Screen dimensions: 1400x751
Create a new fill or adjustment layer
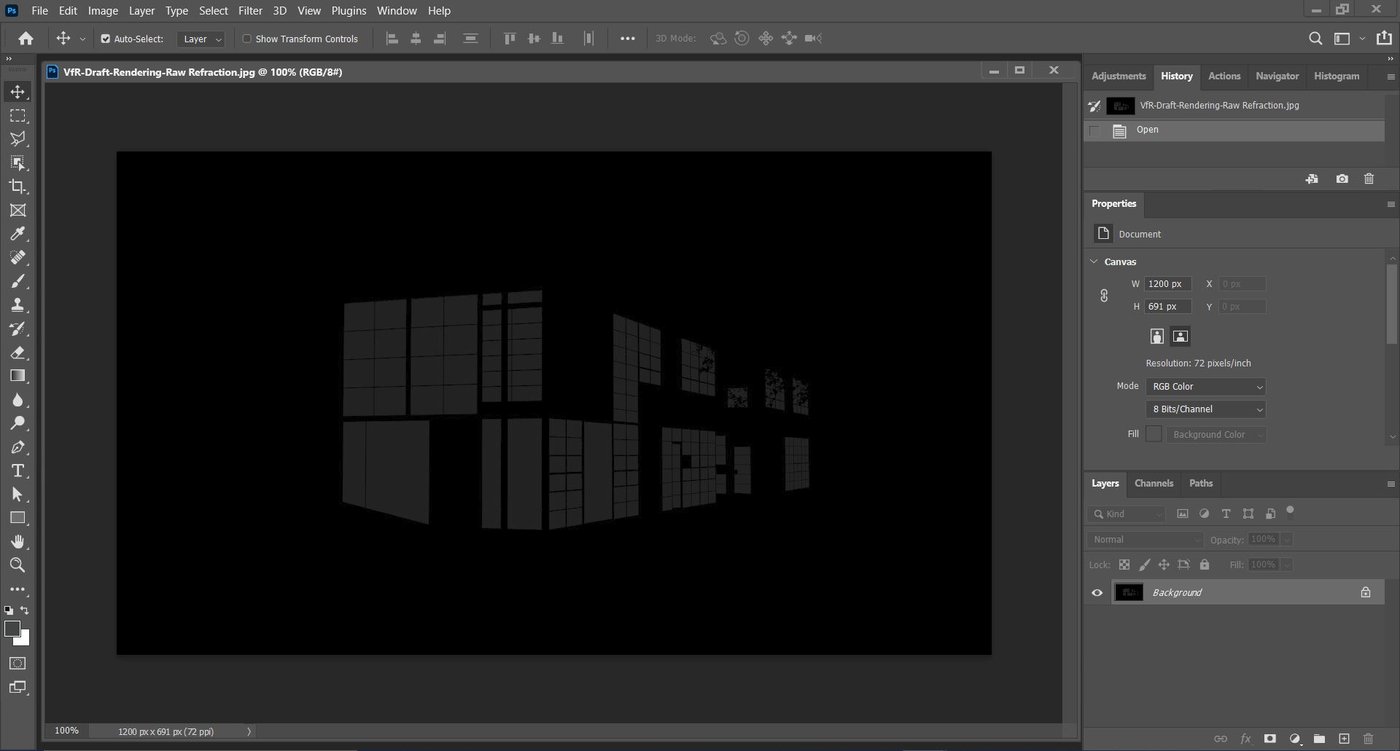point(1293,739)
